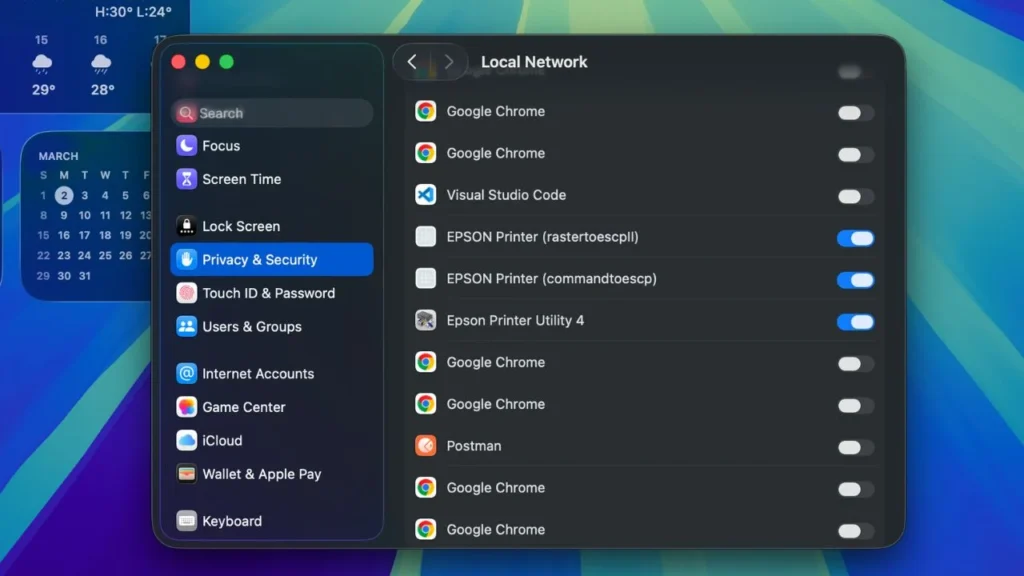Click the back navigation chevron
This screenshot has height=576, width=1024.
[411, 61]
